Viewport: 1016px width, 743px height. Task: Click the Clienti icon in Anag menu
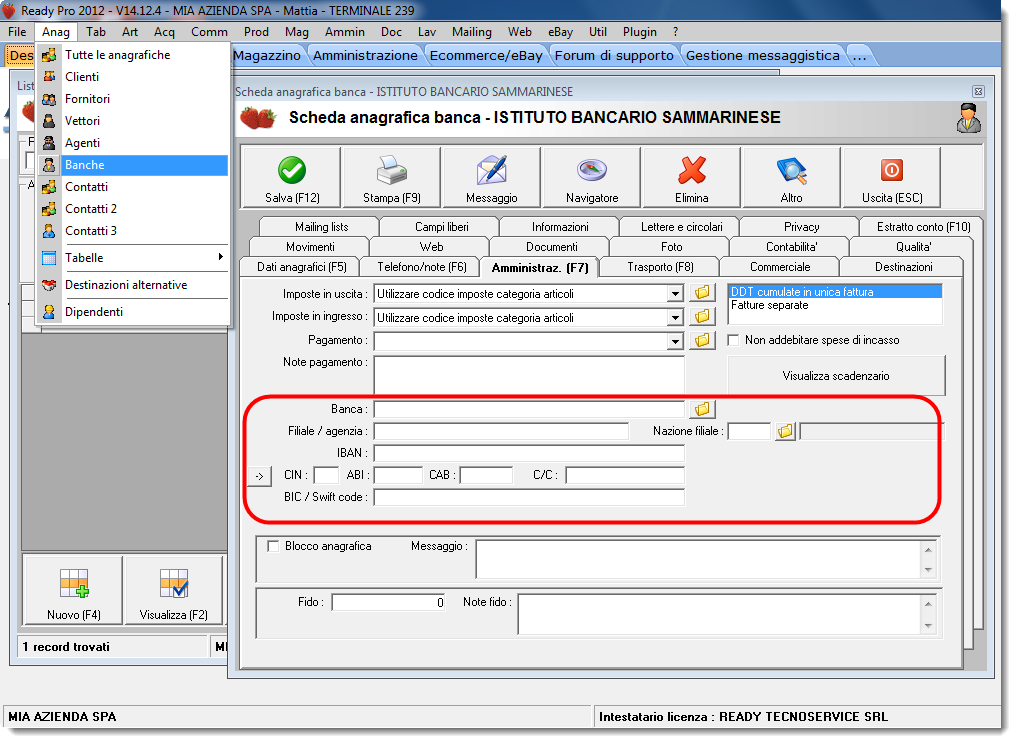[49, 76]
